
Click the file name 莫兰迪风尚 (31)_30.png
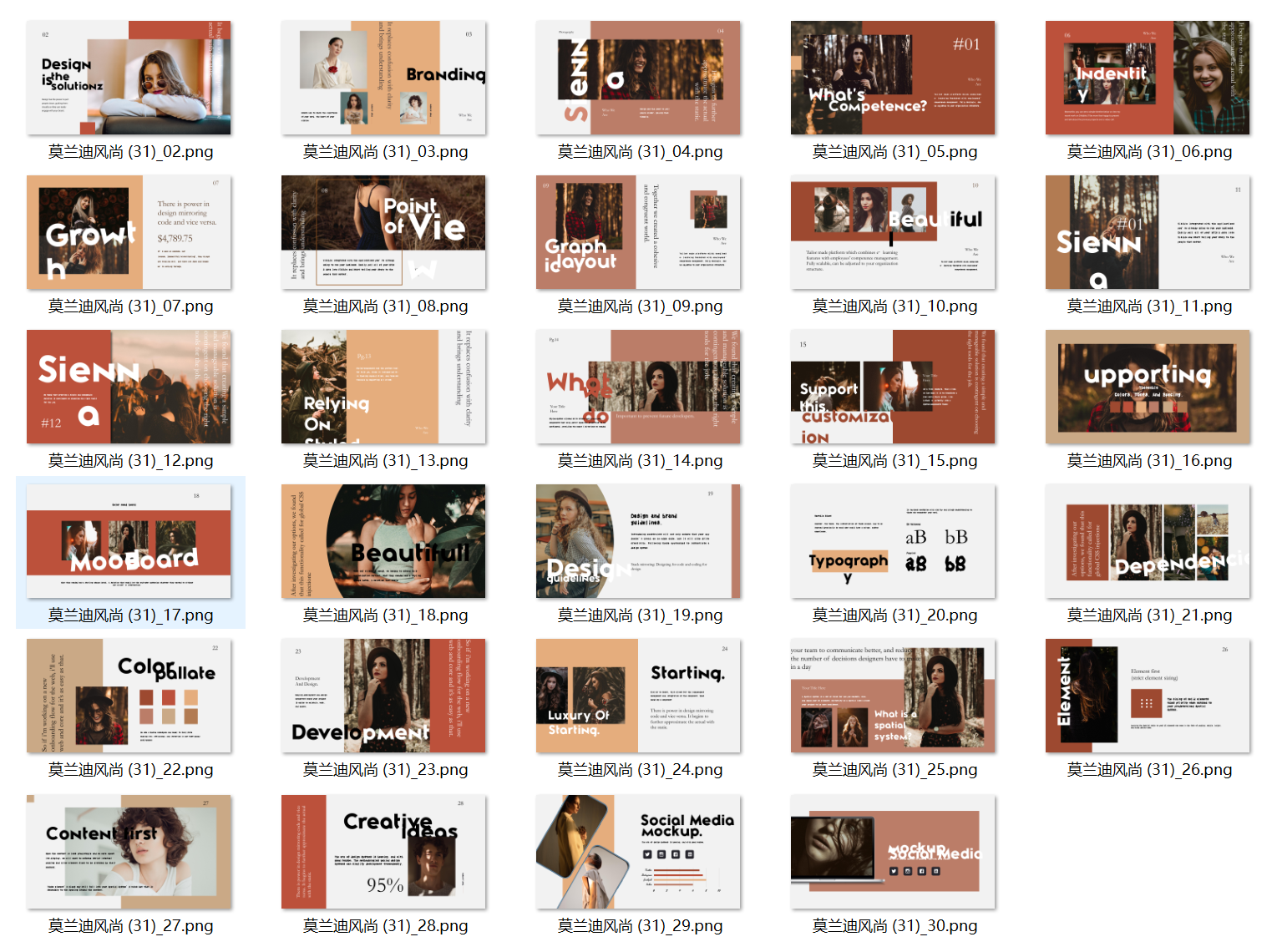click(894, 925)
